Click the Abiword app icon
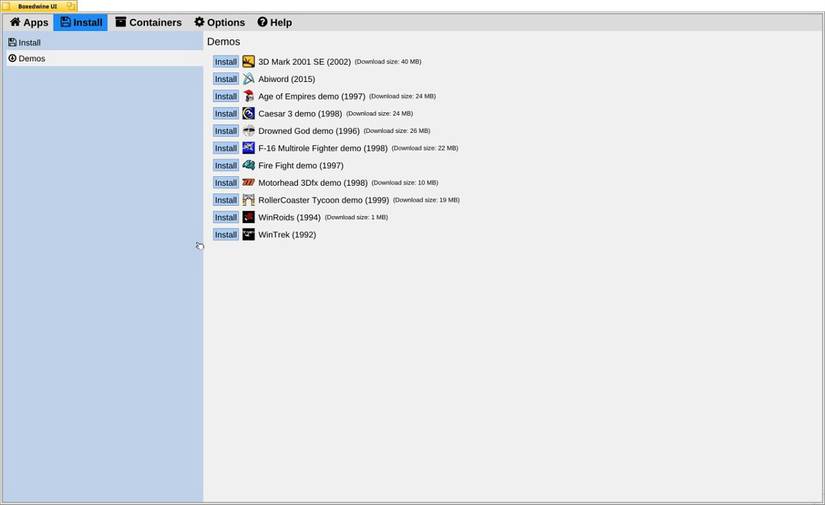825x505 pixels. click(x=248, y=79)
